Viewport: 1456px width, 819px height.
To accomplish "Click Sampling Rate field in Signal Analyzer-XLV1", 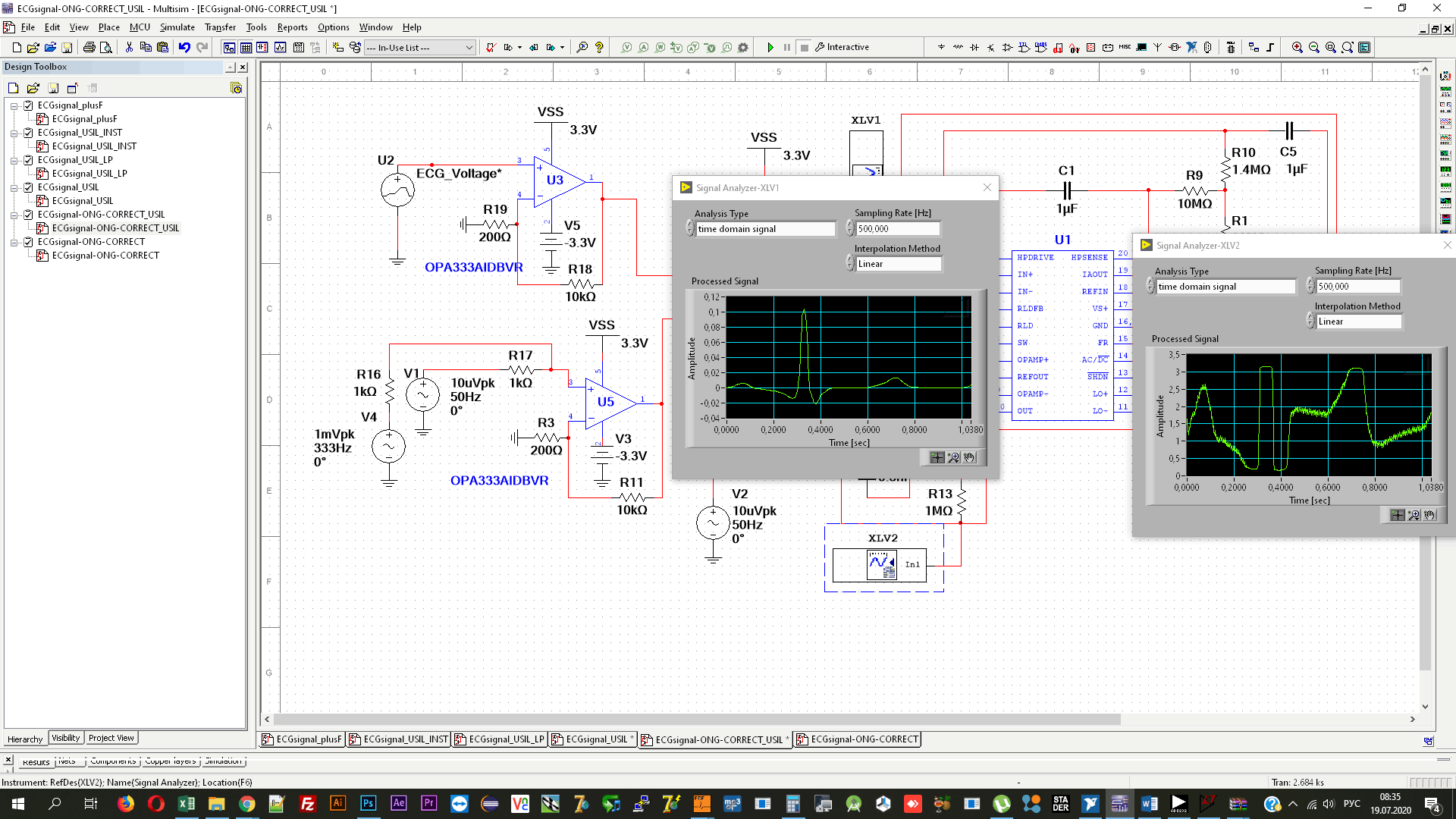I will [x=898, y=229].
